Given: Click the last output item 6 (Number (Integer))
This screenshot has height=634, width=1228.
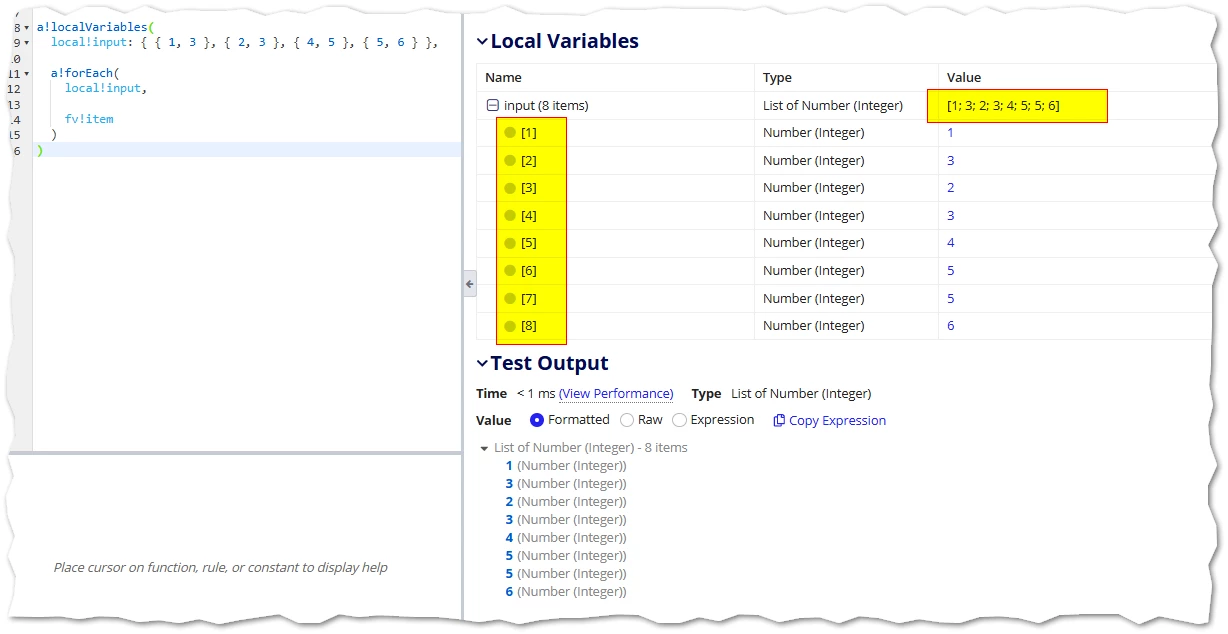Looking at the screenshot, I should [x=566, y=592].
